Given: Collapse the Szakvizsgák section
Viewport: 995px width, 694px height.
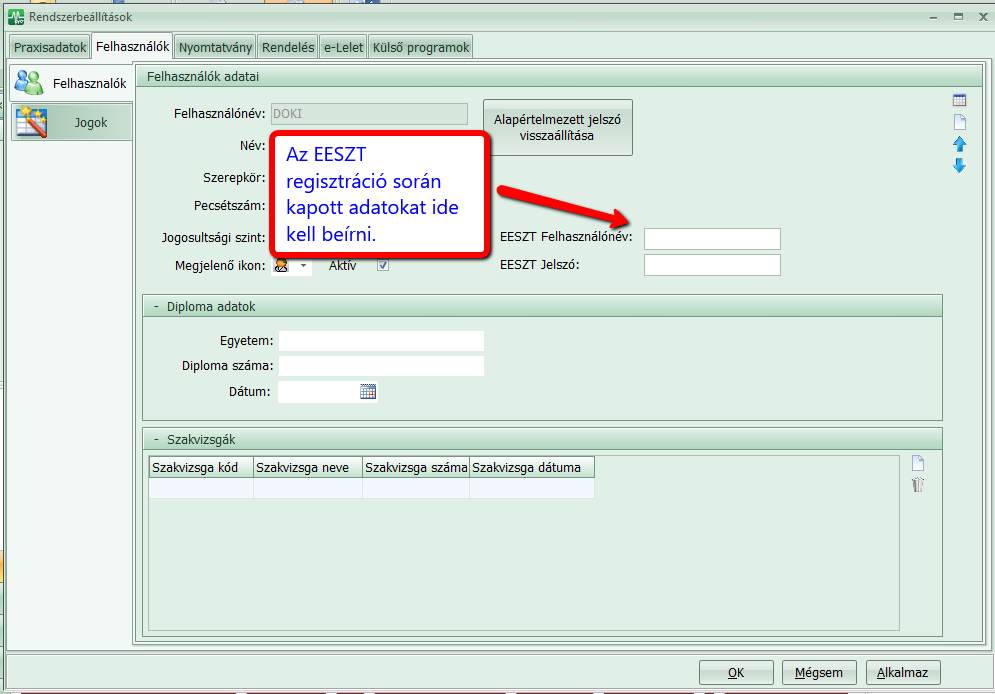Looking at the screenshot, I should click(157, 440).
